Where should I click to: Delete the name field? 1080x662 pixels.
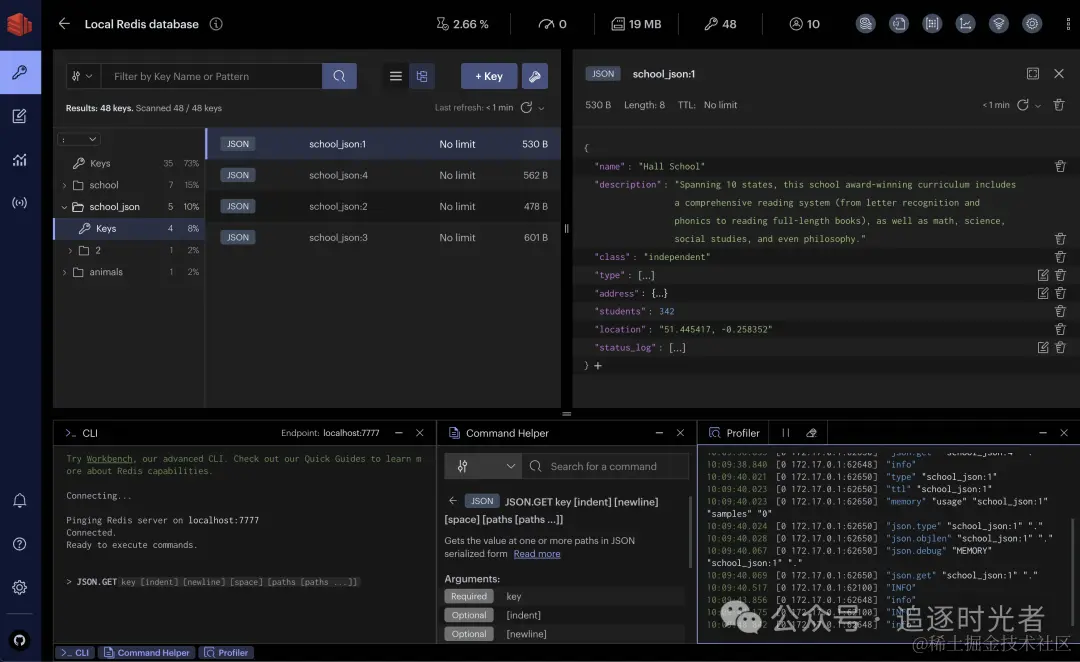pyautogui.click(x=1060, y=166)
